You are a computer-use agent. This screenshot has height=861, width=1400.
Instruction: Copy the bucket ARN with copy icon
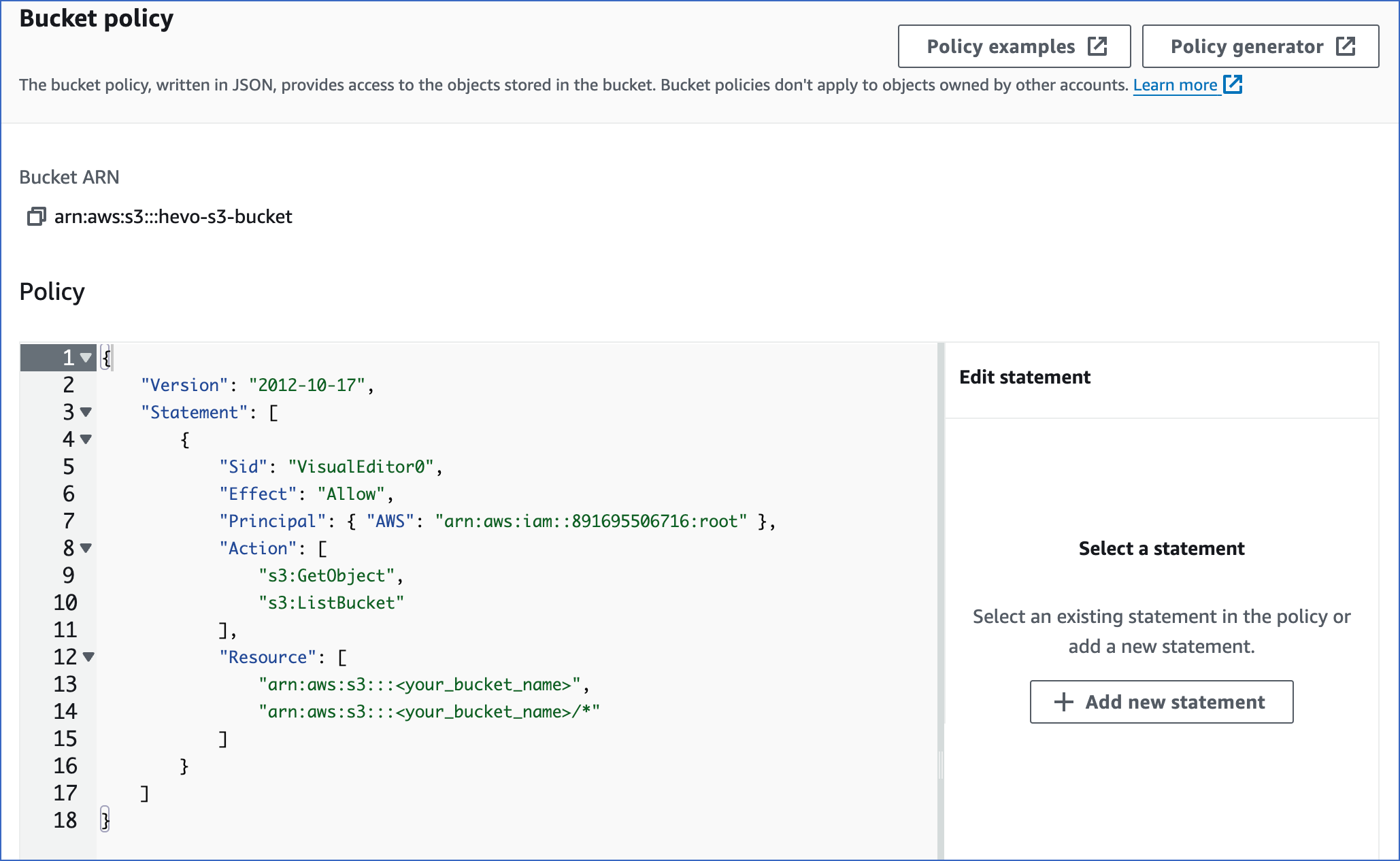(x=36, y=217)
